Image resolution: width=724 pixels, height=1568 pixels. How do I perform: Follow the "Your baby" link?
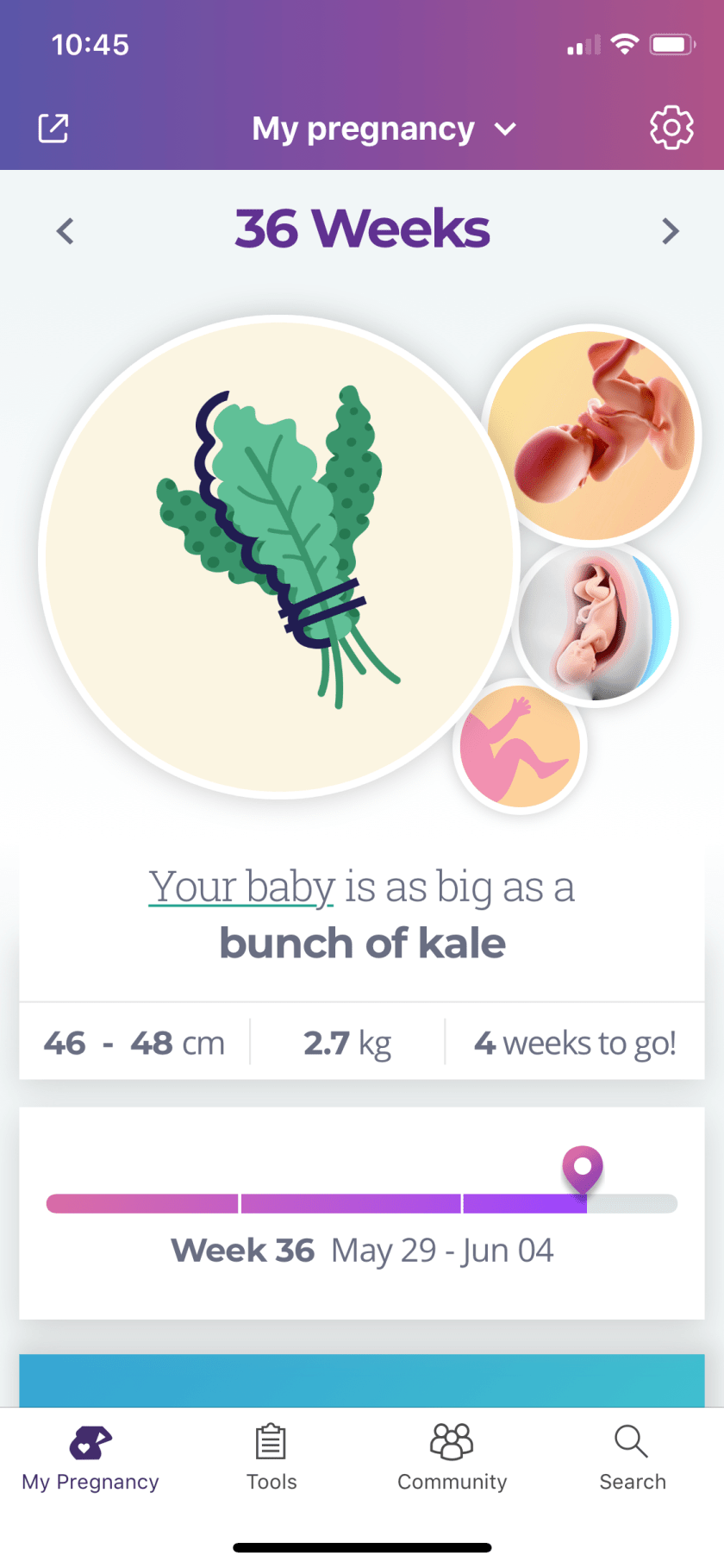point(241,887)
